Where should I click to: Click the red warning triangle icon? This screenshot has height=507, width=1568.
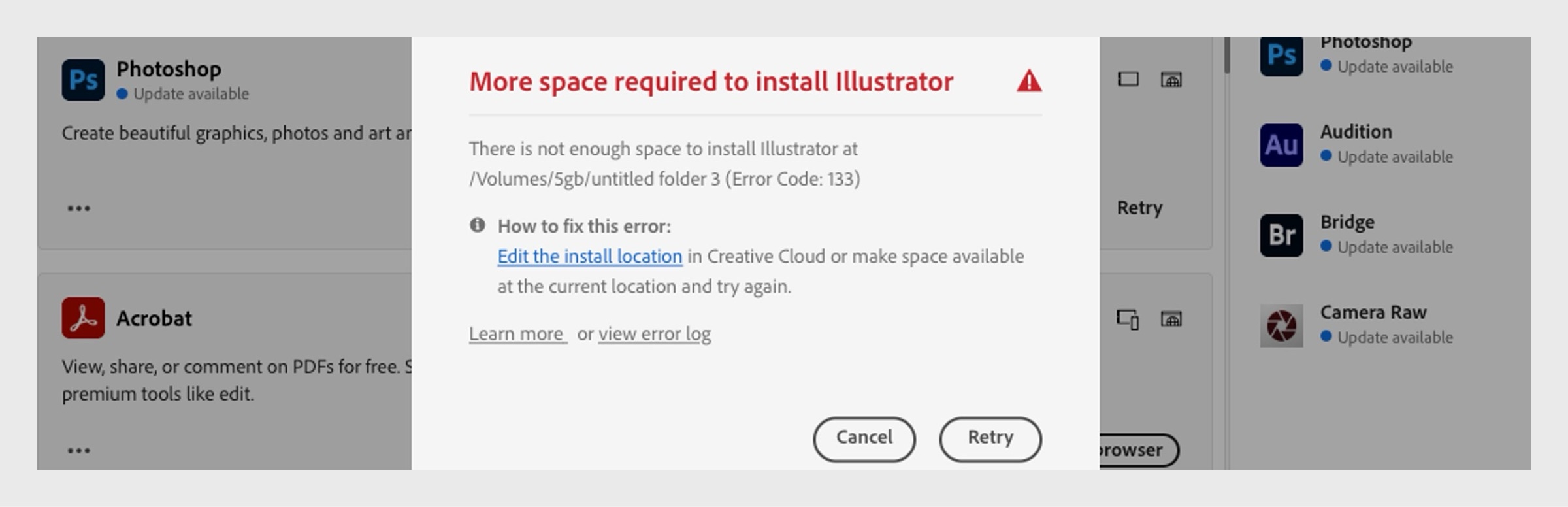1029,82
